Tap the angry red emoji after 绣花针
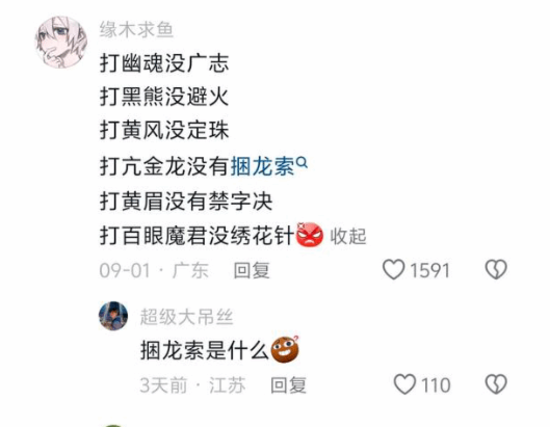The image size is (550, 427). click(x=310, y=235)
